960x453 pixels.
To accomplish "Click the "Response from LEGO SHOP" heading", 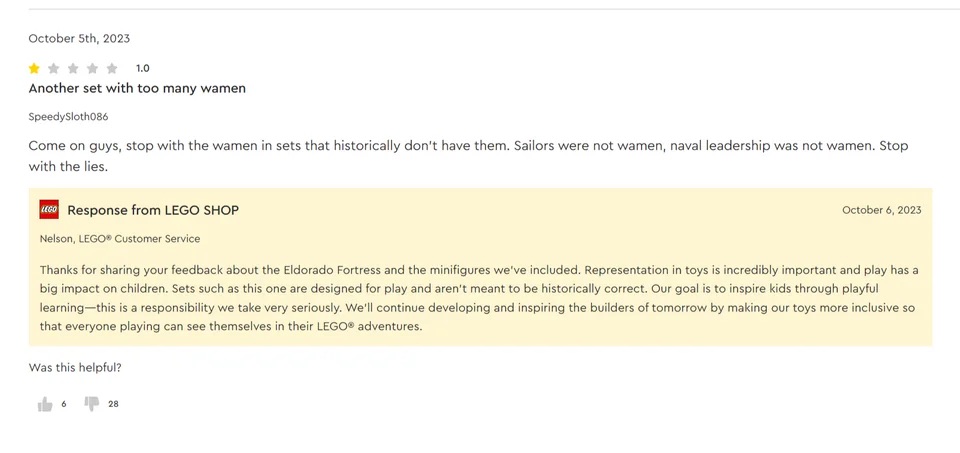I will [x=153, y=210].
